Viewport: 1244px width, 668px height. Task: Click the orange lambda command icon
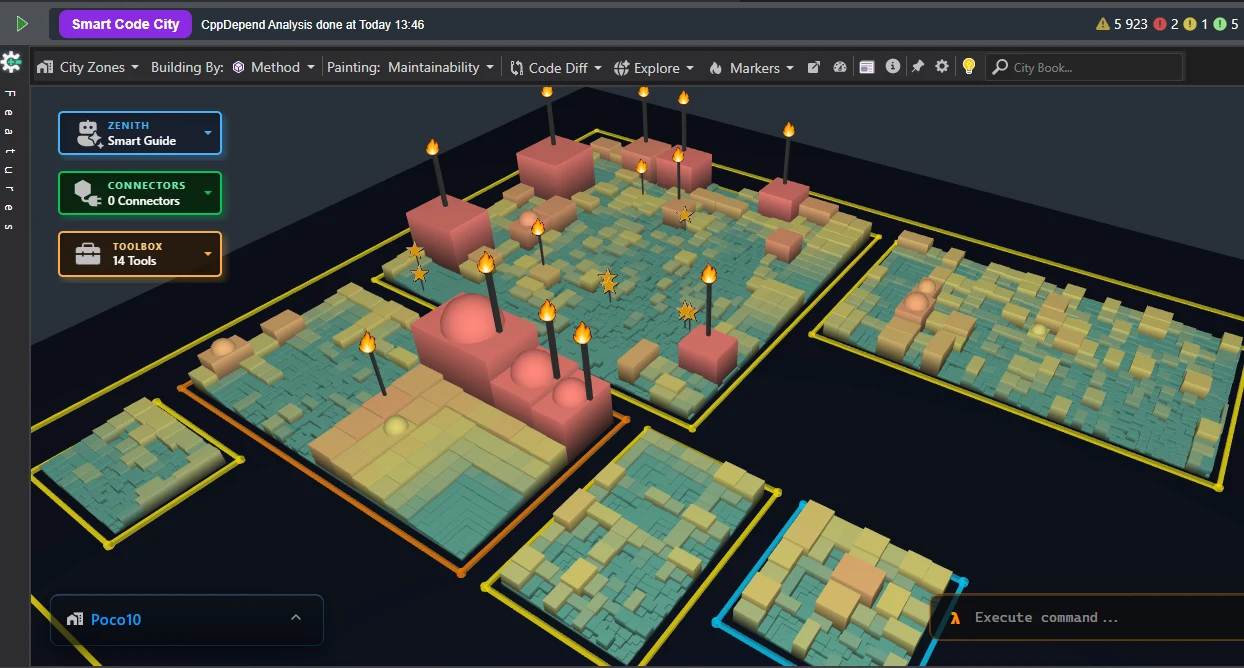click(x=955, y=618)
